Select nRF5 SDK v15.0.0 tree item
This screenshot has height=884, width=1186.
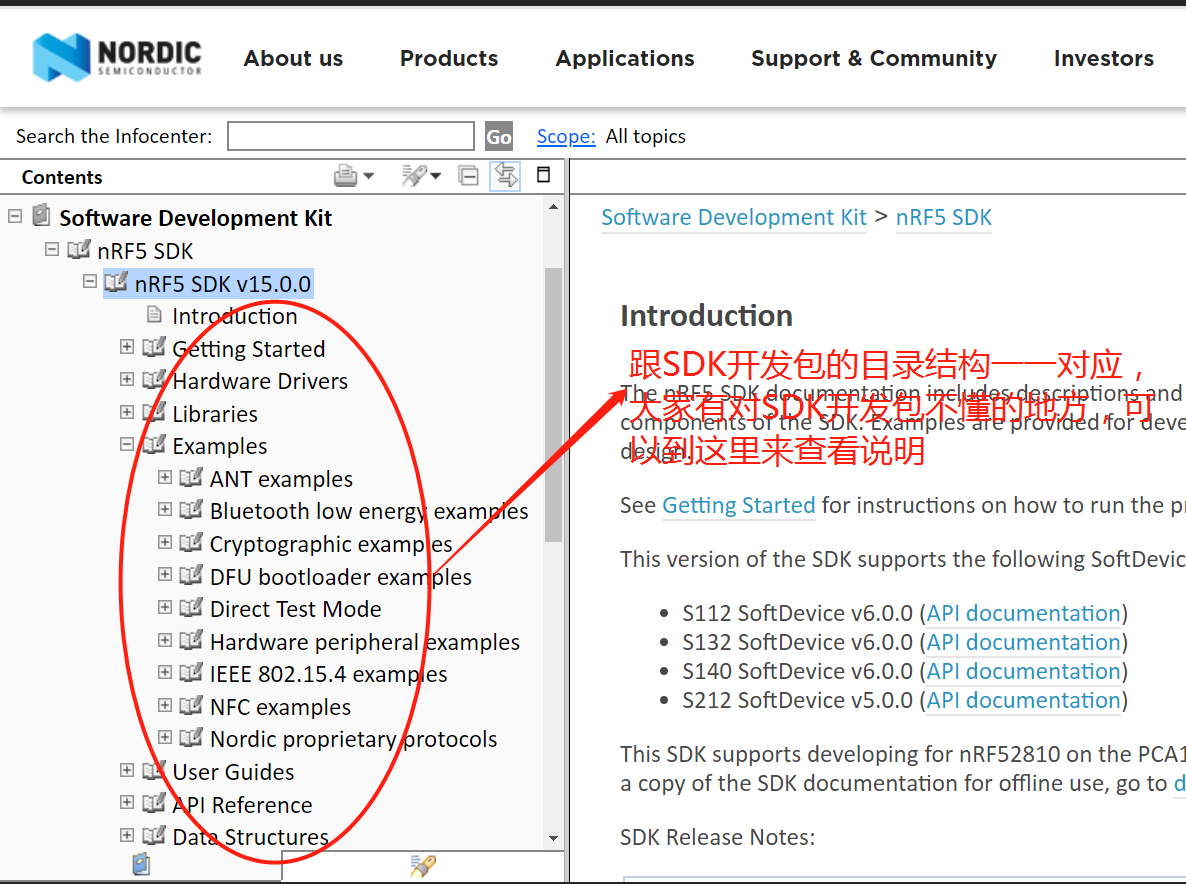222,284
